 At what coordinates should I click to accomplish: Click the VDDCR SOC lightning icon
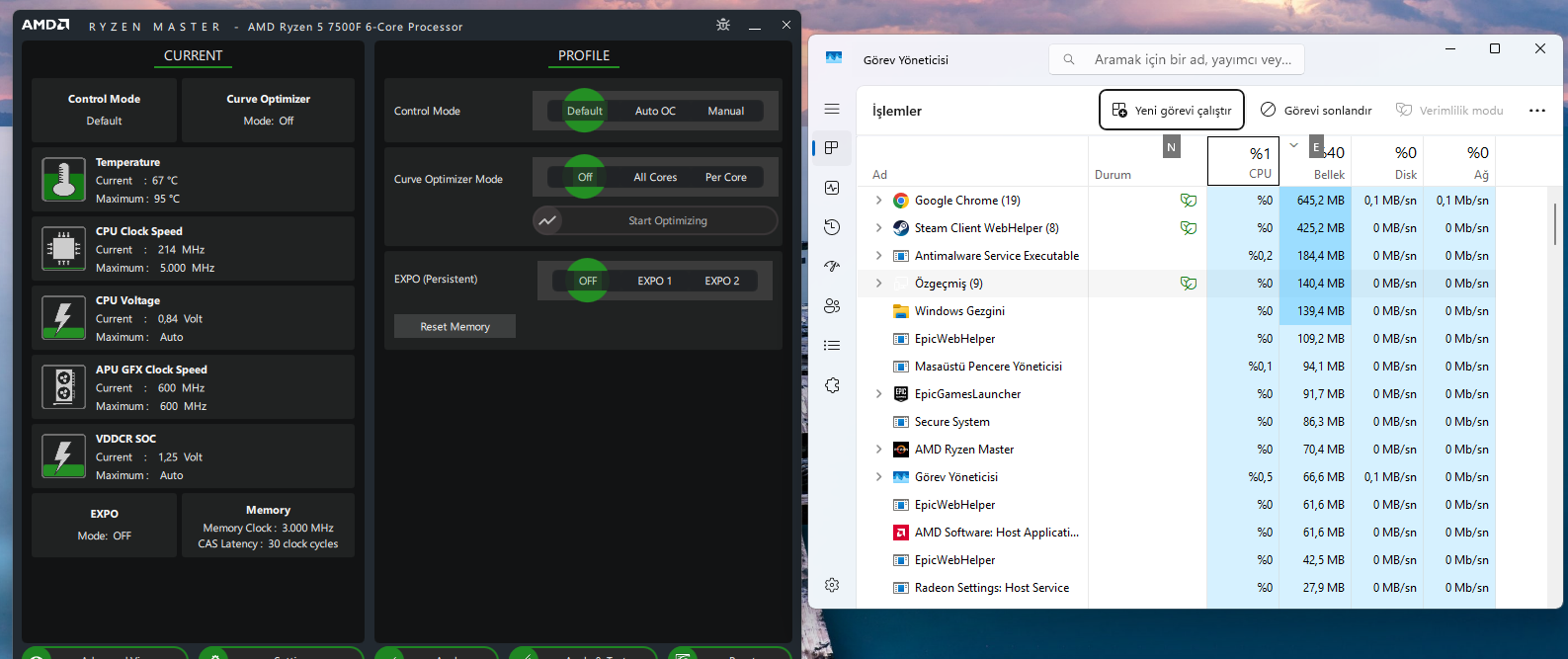coord(63,456)
